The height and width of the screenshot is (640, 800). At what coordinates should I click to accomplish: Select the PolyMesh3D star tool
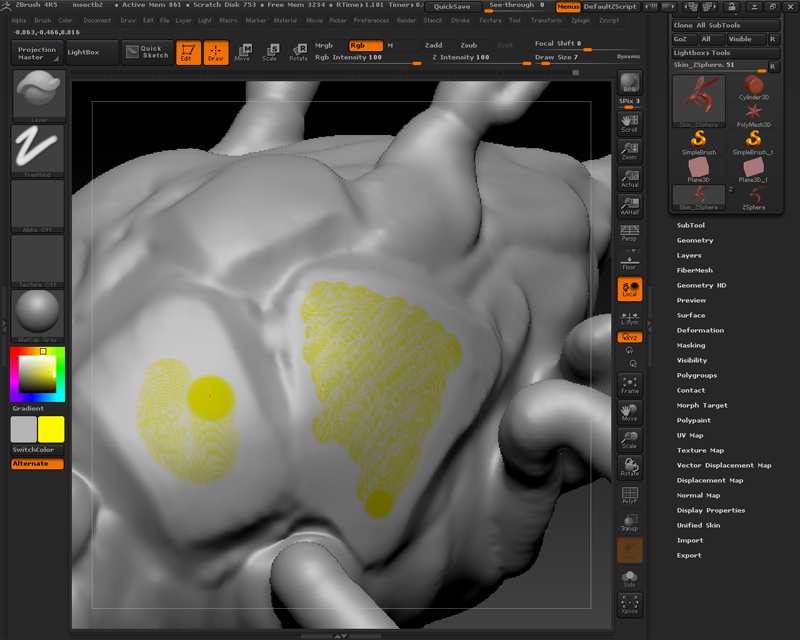(754, 115)
